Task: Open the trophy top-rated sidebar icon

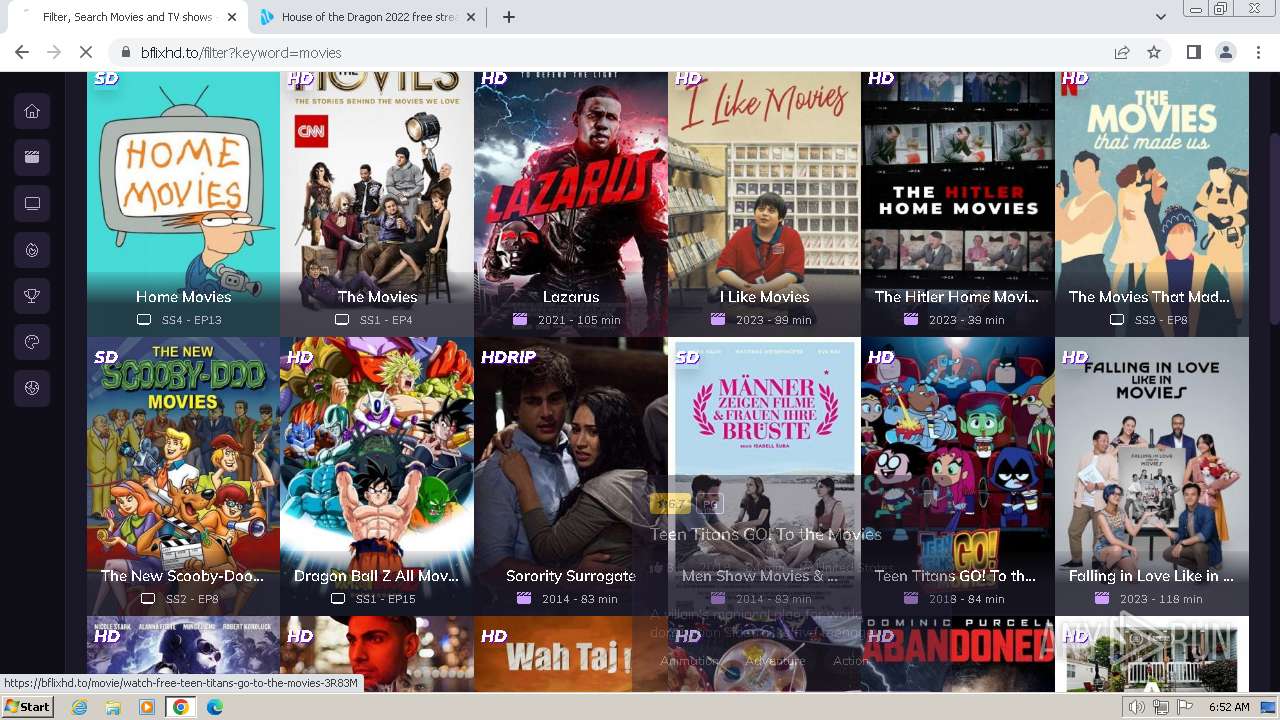Action: pos(32,296)
